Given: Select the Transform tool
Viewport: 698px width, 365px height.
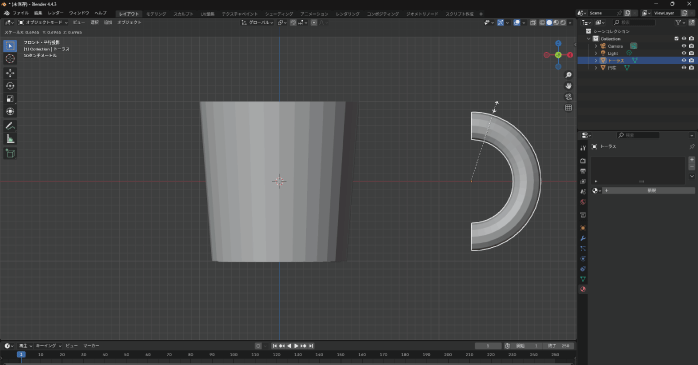Looking at the screenshot, I should coord(10,112).
